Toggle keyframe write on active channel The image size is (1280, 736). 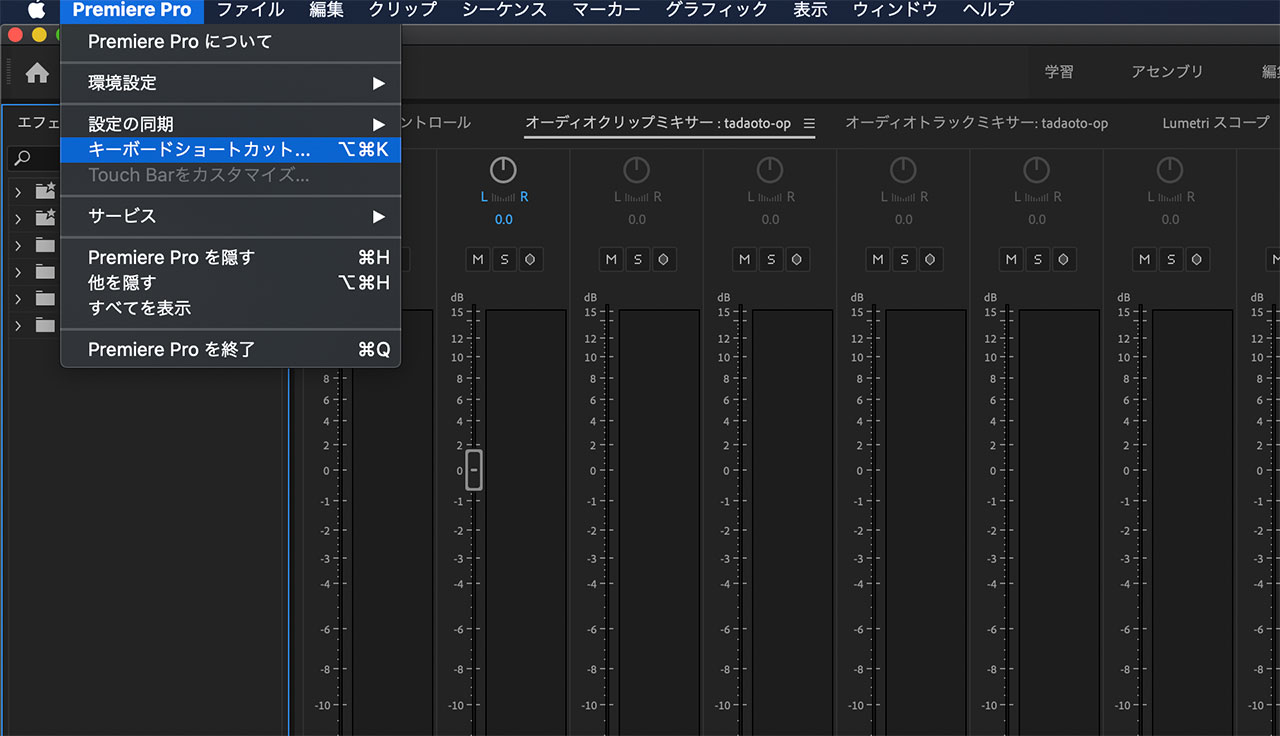click(x=530, y=260)
